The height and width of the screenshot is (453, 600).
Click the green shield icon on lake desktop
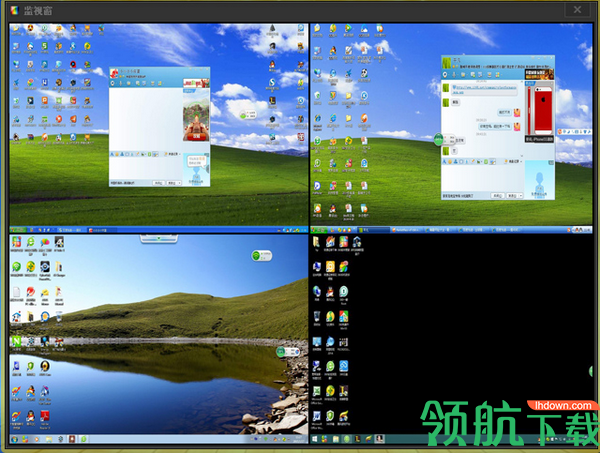pos(30,366)
